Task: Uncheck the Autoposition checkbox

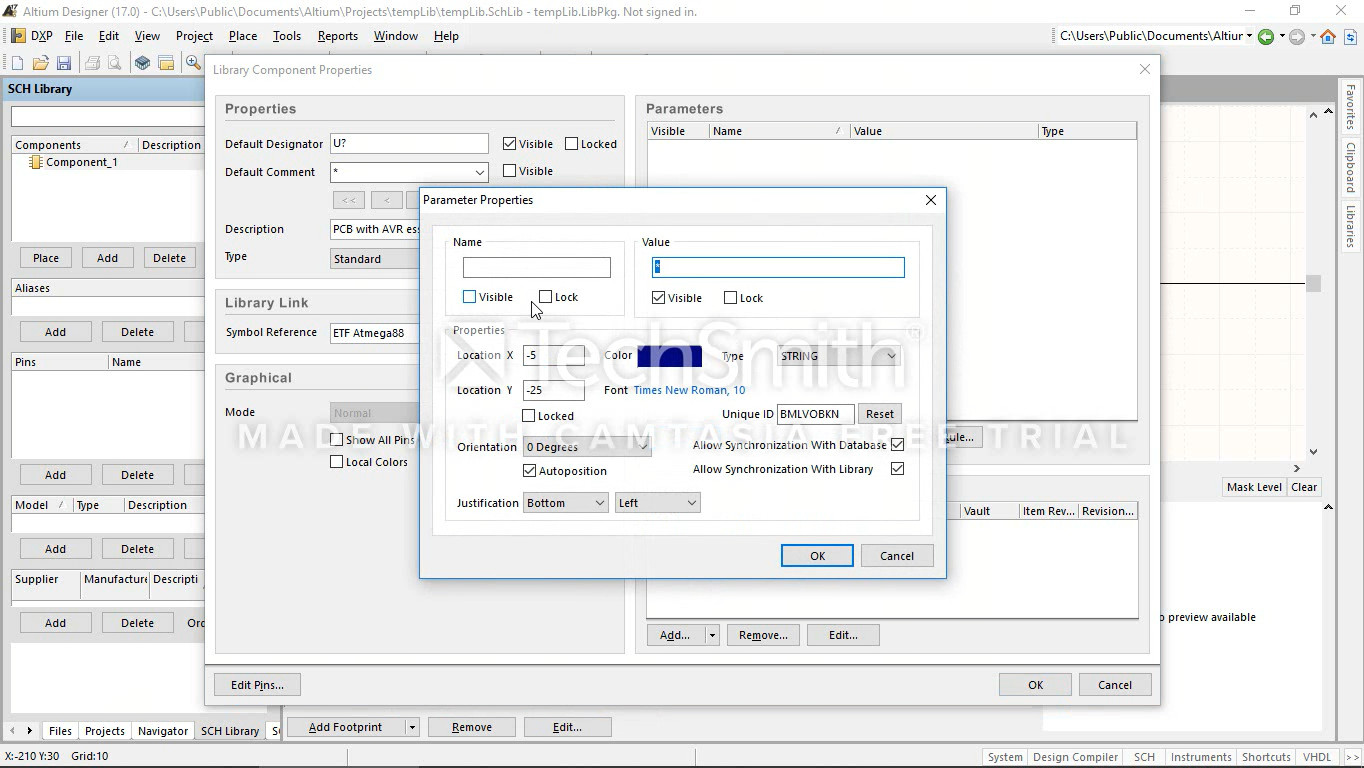Action: click(x=530, y=471)
